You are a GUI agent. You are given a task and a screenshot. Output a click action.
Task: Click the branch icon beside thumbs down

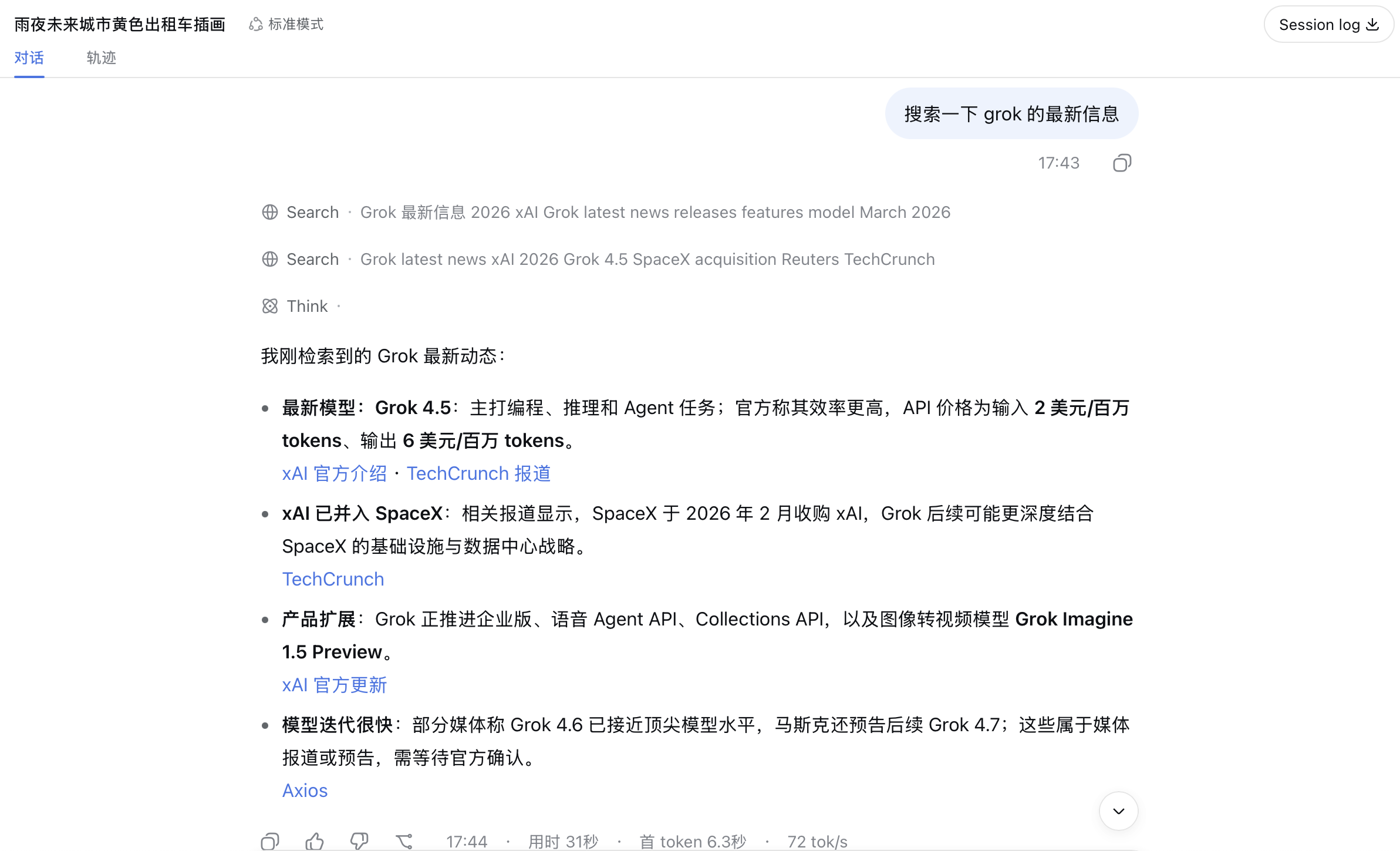click(x=404, y=841)
